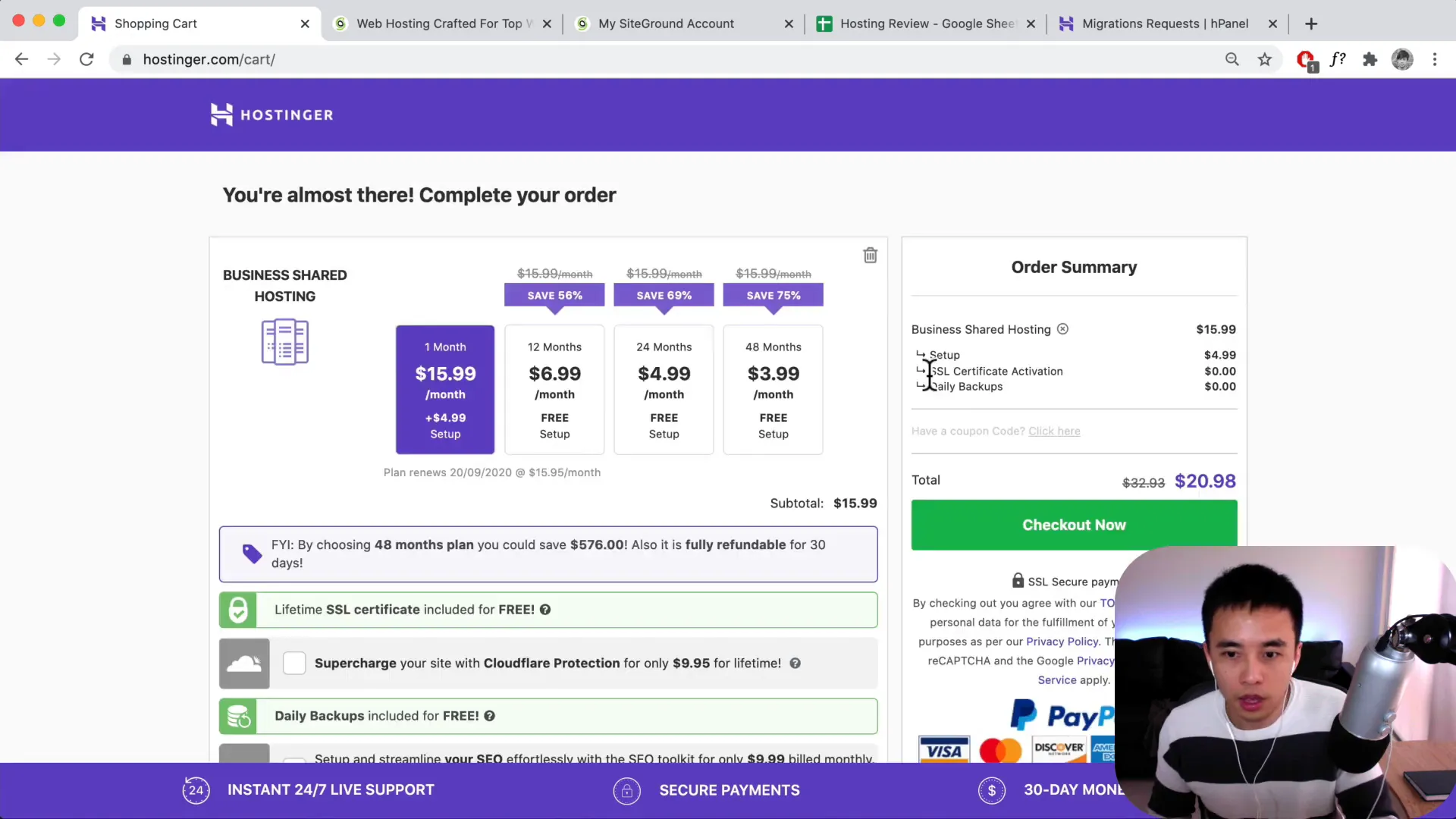This screenshot has width=1456, height=819.
Task: Click the SAVE 75% badge
Action: pyautogui.click(x=773, y=295)
